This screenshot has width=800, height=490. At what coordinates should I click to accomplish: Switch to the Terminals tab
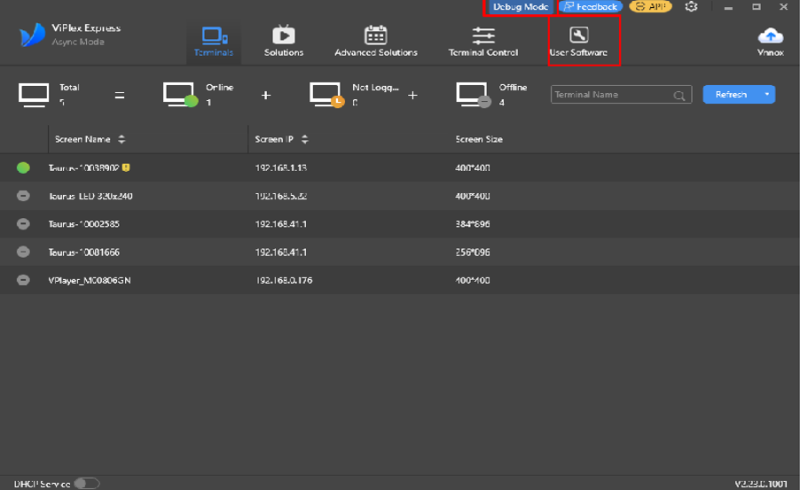point(215,40)
